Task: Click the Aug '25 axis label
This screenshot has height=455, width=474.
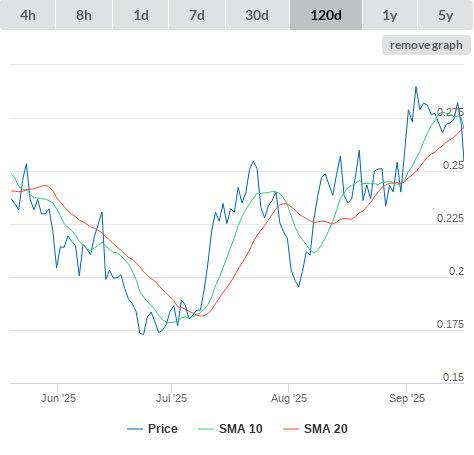Action: click(x=289, y=398)
